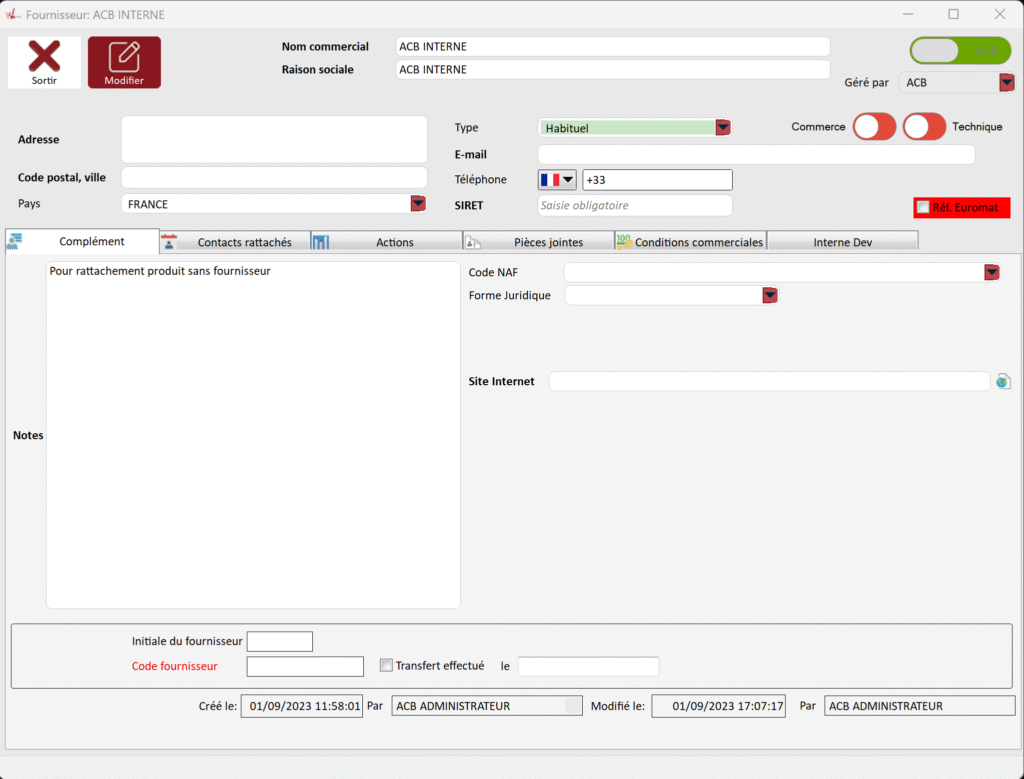Click the red X Sortir icon

click(x=44, y=57)
